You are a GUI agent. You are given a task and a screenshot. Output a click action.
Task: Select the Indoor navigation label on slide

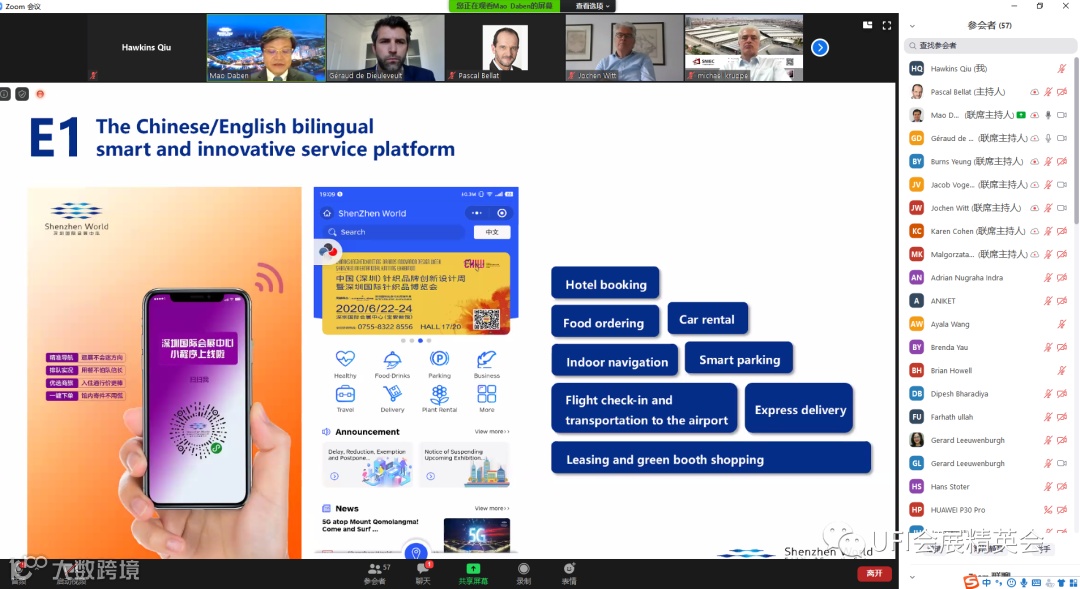pos(616,362)
